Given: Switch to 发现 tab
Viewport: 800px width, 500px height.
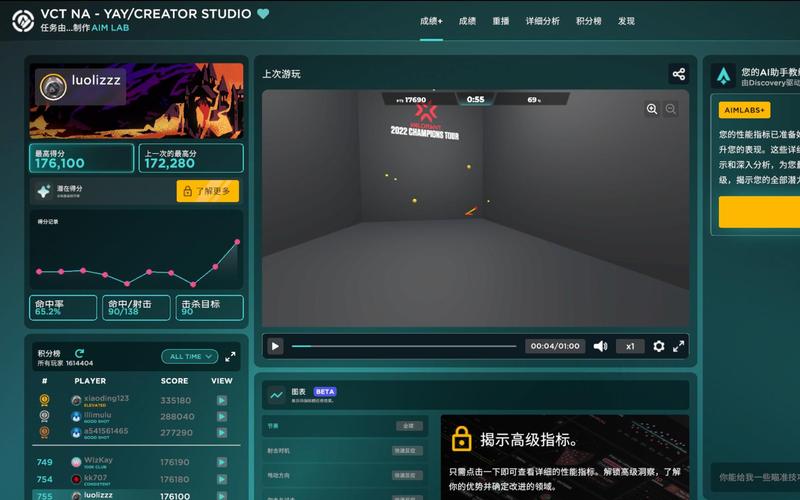Looking at the screenshot, I should pyautogui.click(x=626, y=21).
